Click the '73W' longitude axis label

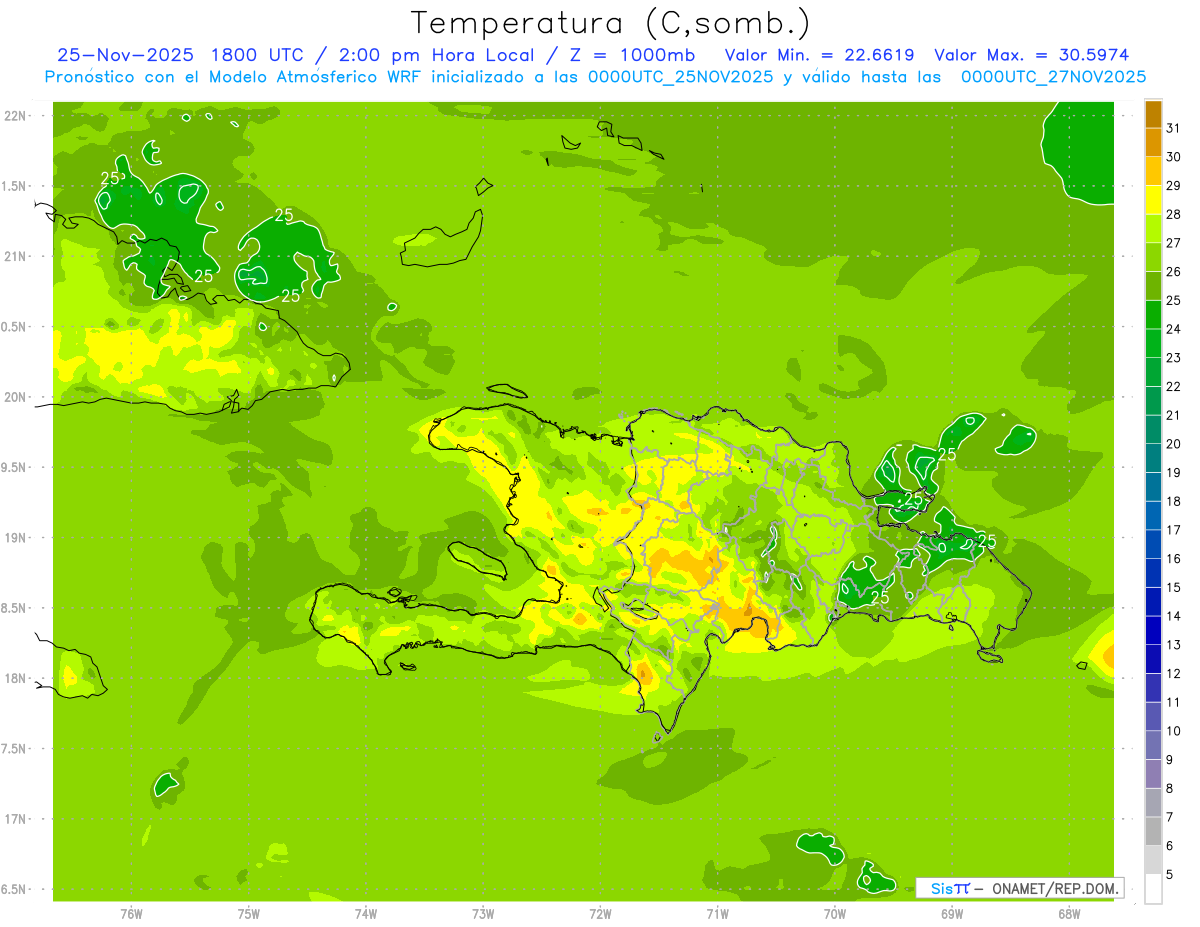coord(483,914)
